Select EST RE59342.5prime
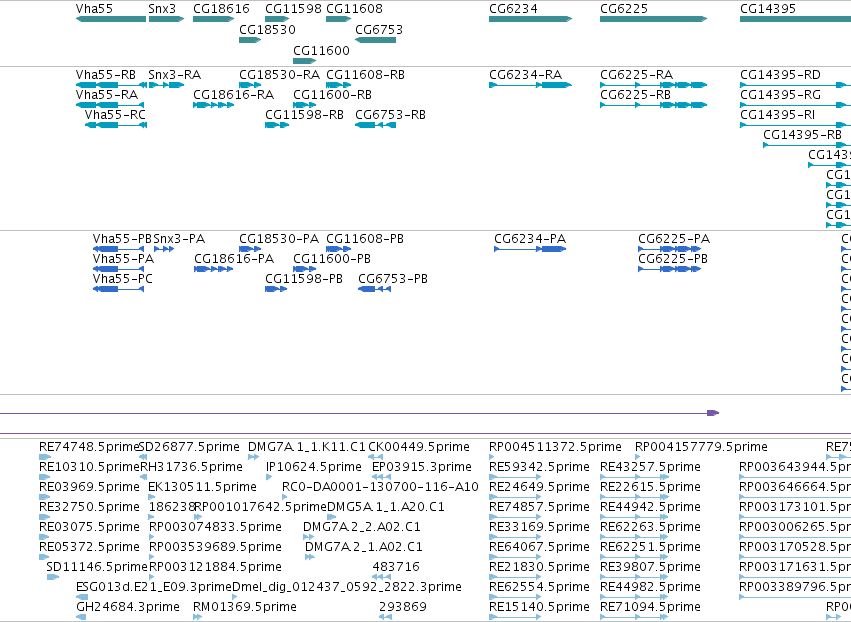851x622 pixels. coord(539,467)
